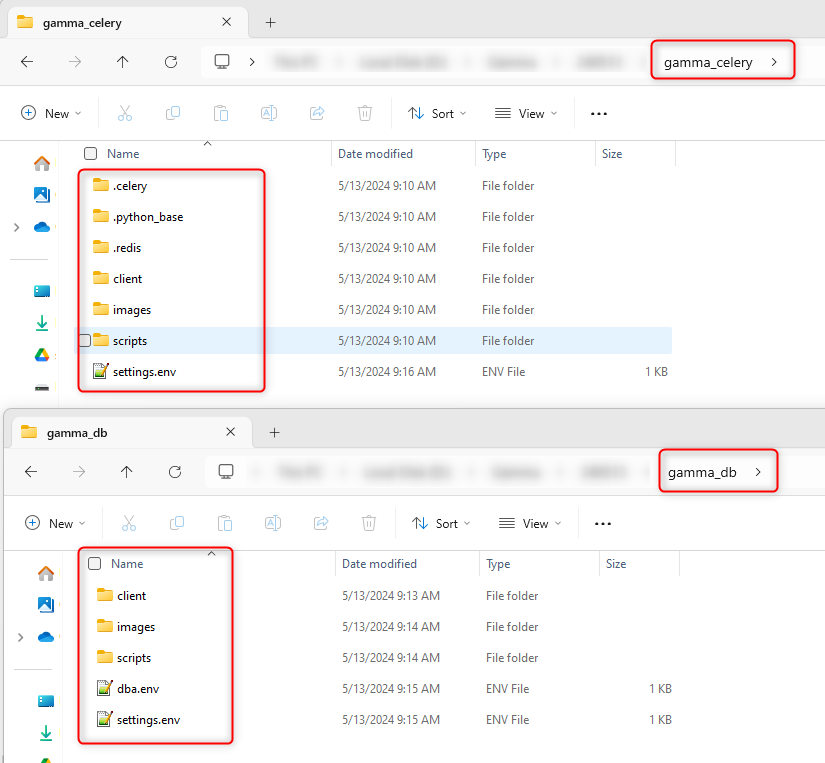Open the View dropdown in gamma_db window
The height and width of the screenshot is (763, 825).
click(x=530, y=523)
